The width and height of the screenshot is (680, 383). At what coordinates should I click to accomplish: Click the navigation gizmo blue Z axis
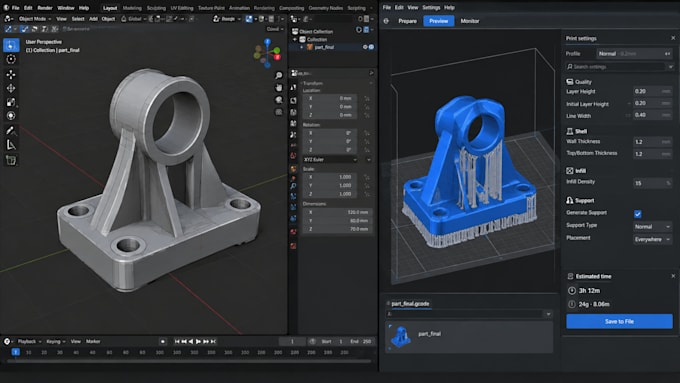pos(267,42)
